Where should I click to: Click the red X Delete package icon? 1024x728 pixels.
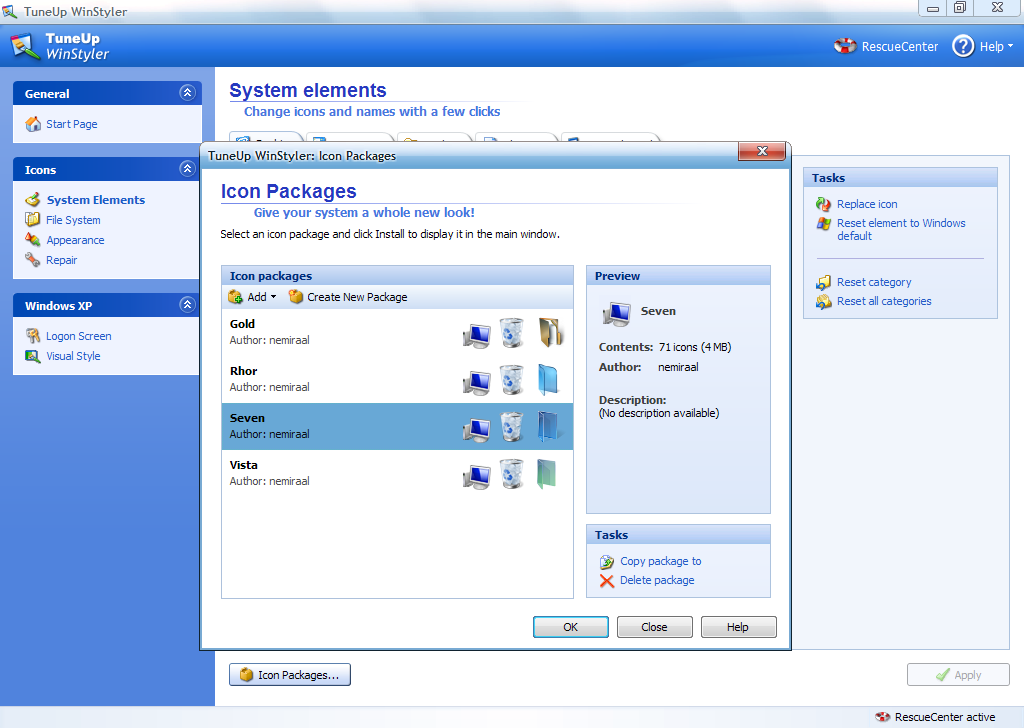pos(607,580)
